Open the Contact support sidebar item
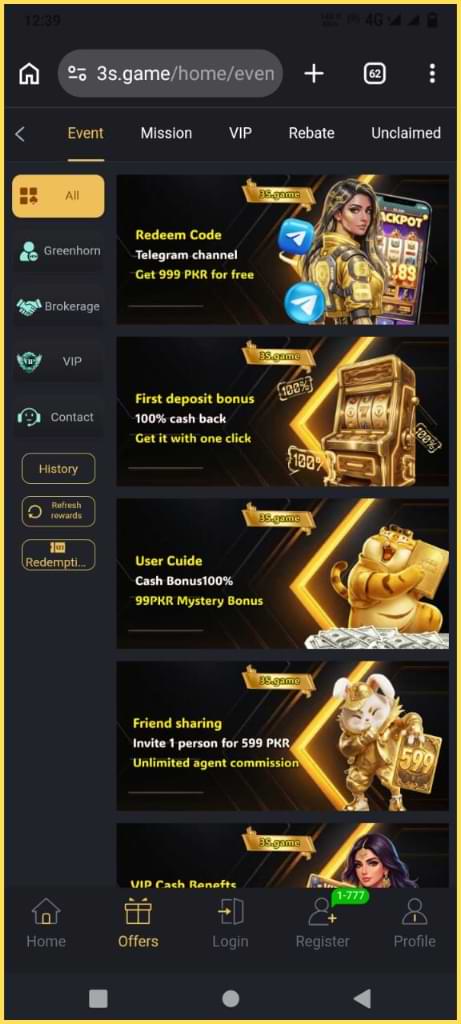461x1024 pixels. coord(58,417)
